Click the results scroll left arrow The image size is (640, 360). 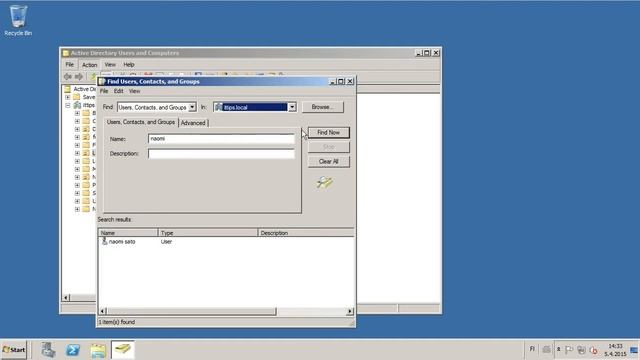(x=102, y=311)
